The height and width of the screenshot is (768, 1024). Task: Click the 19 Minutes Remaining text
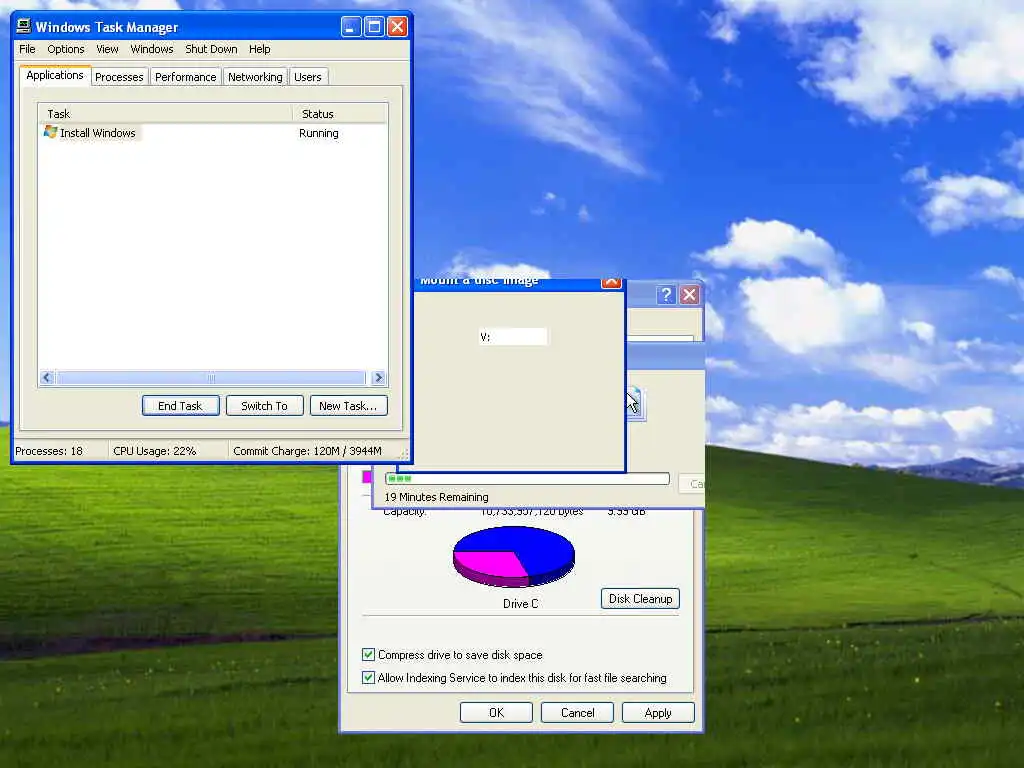coord(436,497)
